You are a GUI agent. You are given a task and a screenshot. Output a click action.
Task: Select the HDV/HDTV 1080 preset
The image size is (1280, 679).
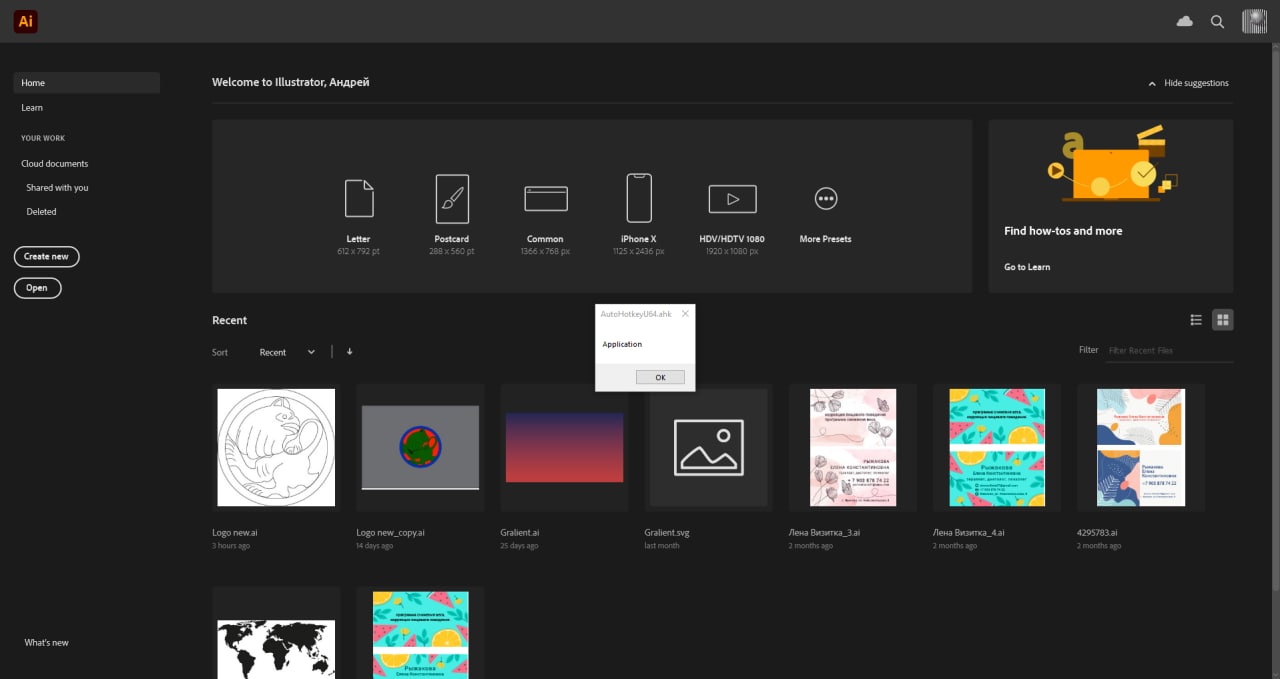click(732, 199)
